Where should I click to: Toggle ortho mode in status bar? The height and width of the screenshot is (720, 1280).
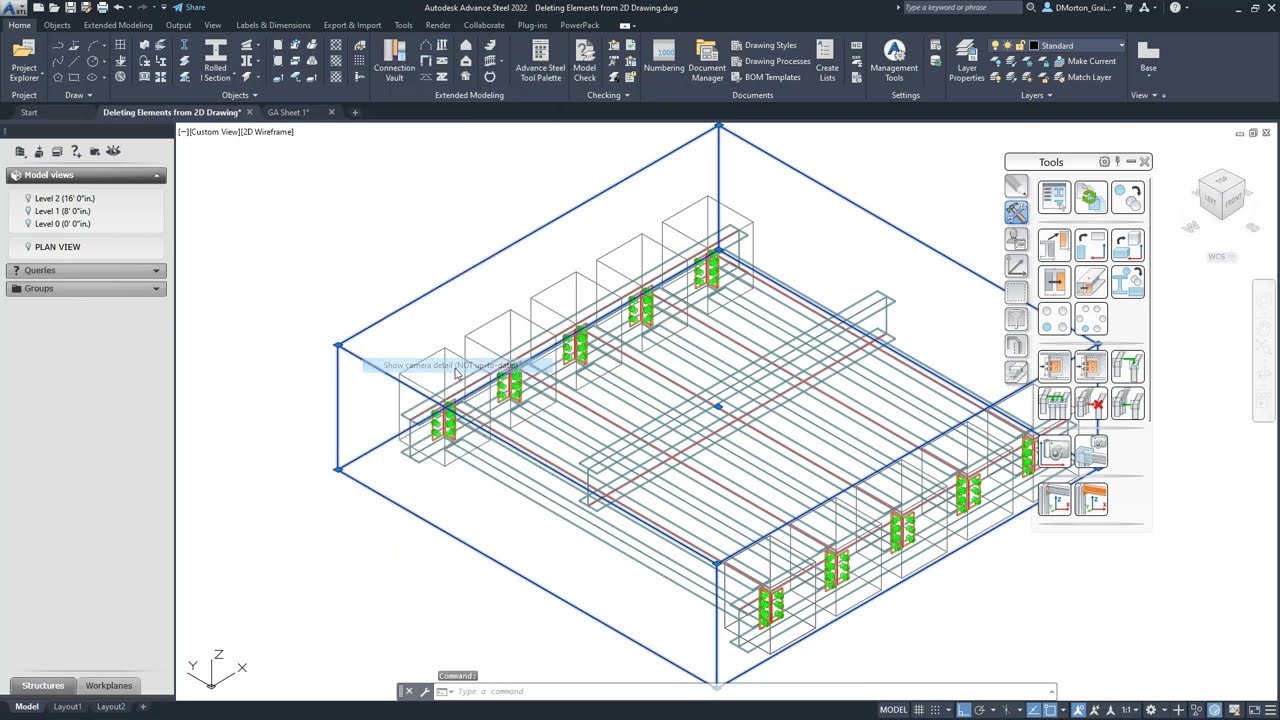coord(963,710)
